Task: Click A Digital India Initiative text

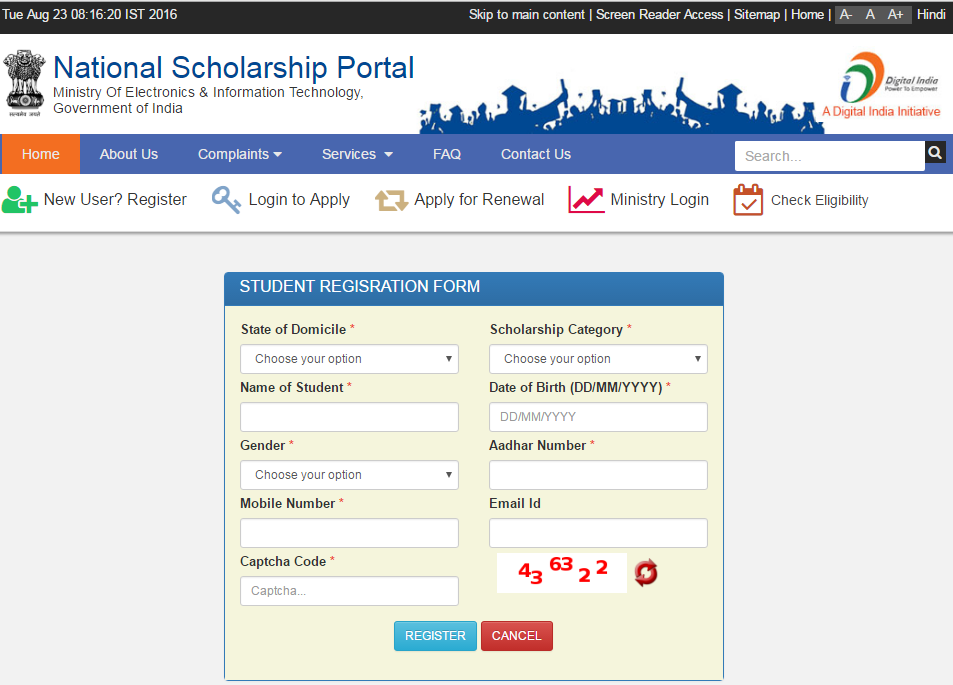Action: click(881, 112)
